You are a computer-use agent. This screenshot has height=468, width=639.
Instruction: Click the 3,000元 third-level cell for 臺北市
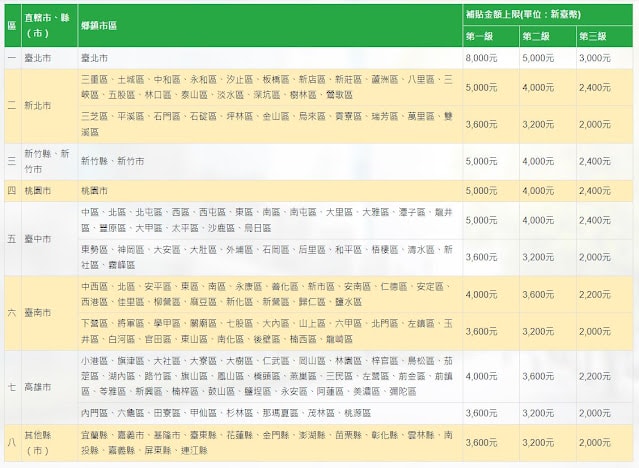point(595,59)
